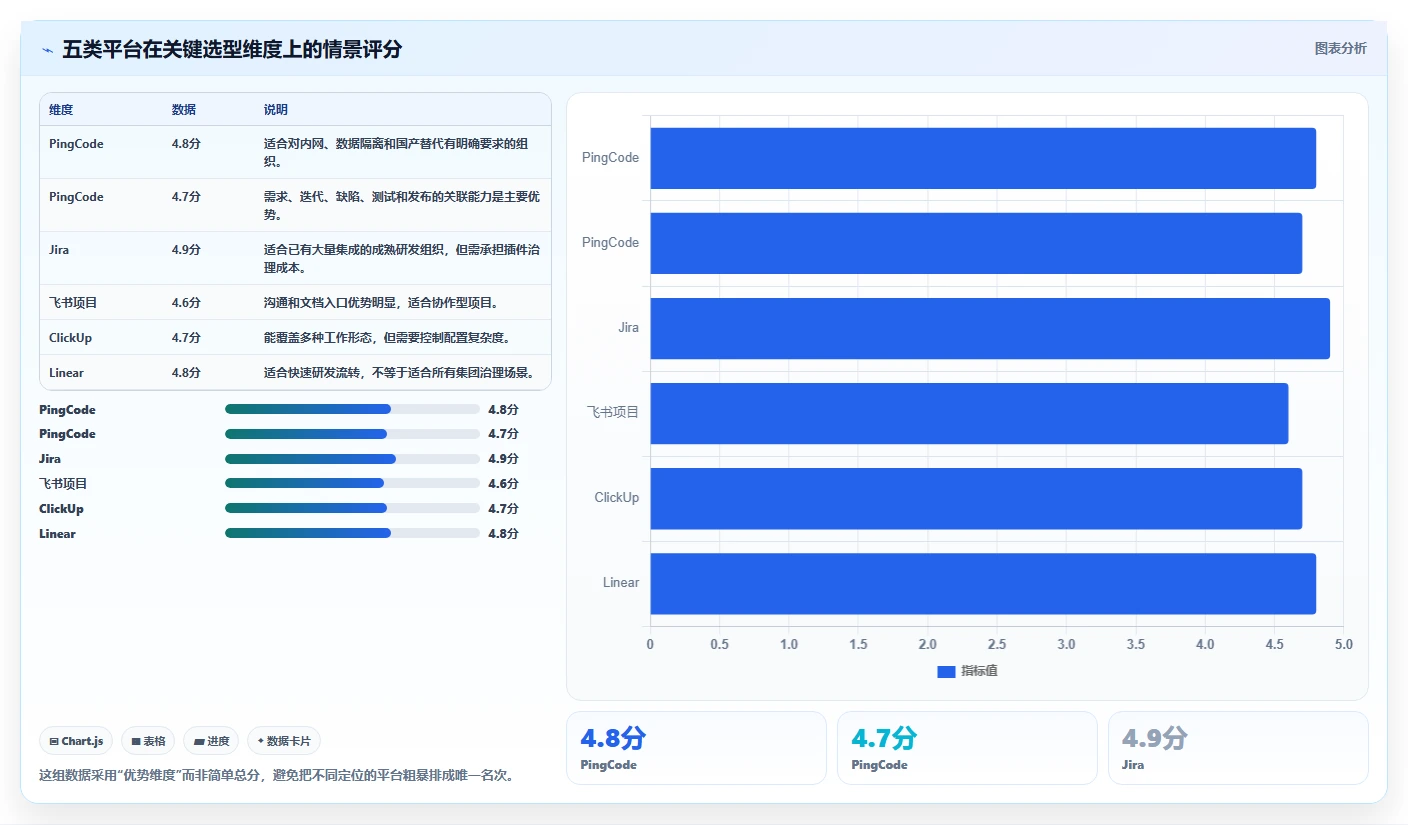Open the 图表分析 label in the header

pos(1340,49)
